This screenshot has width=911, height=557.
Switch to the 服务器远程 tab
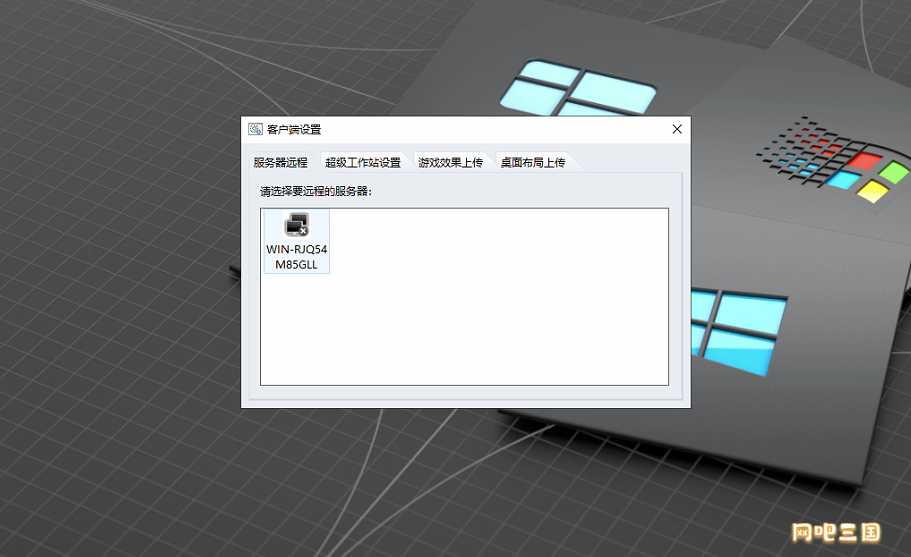click(281, 163)
